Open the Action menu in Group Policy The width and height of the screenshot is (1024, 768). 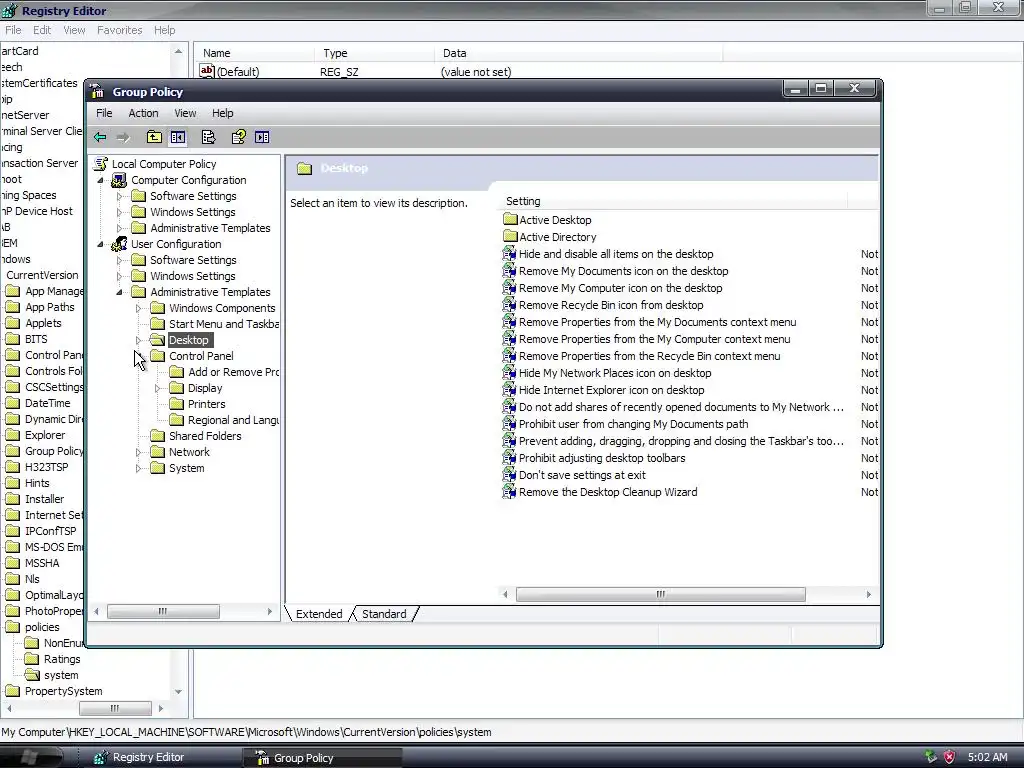(143, 113)
